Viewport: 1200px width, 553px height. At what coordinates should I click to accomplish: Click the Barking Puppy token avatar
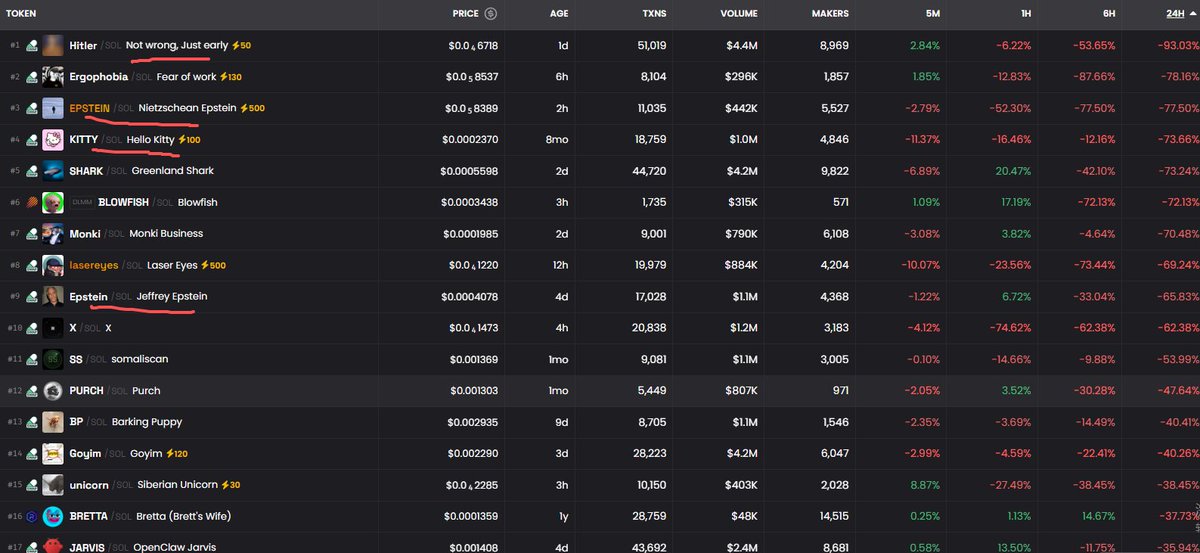click(53, 422)
